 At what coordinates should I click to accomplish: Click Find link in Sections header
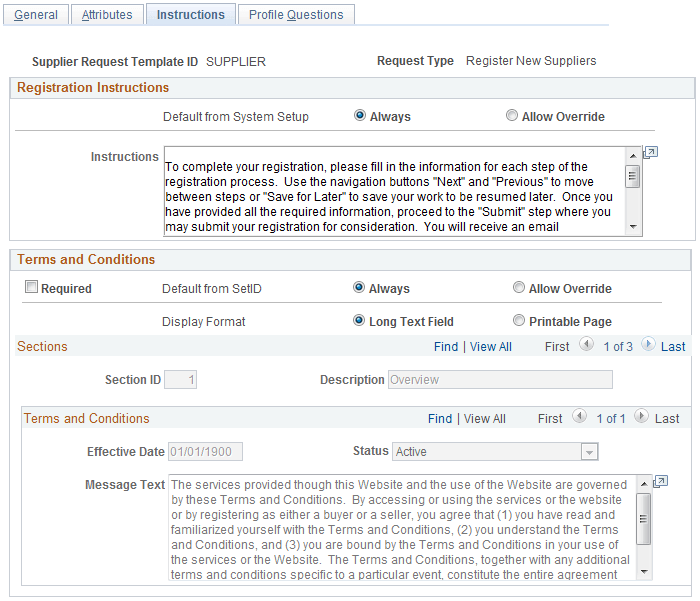[446, 346]
